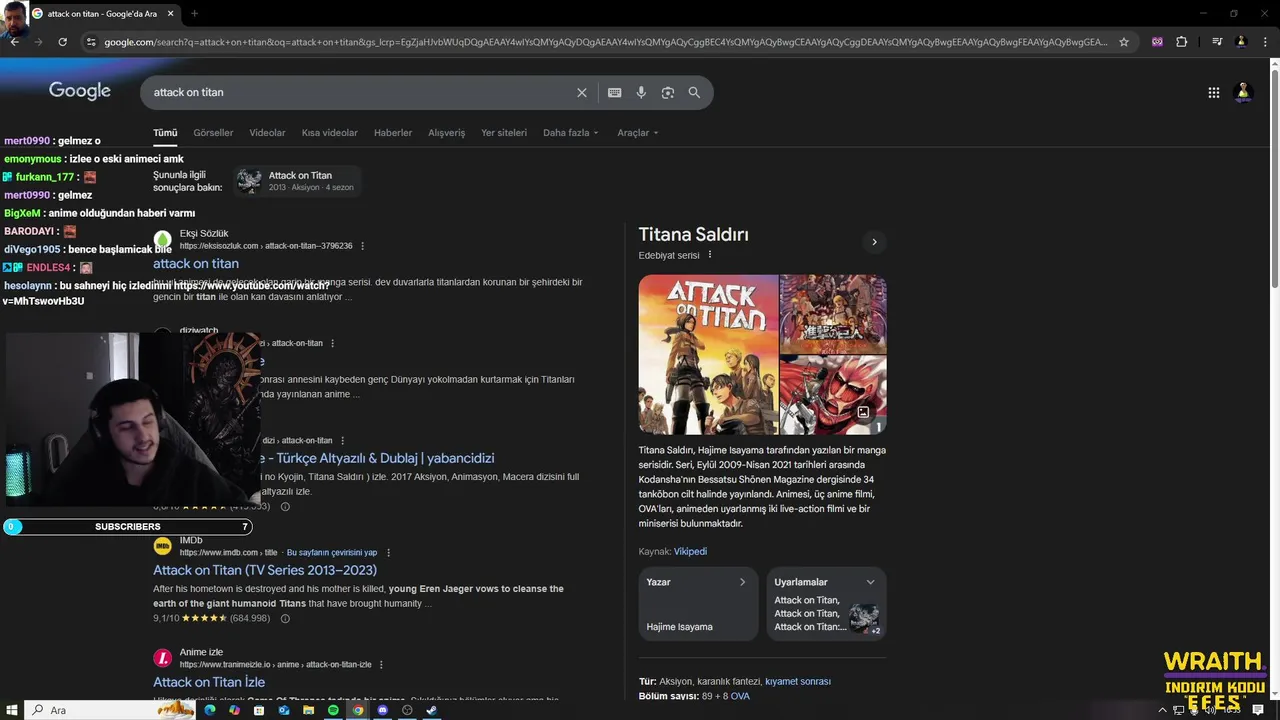The image size is (1280, 720).
Task: Open the Attack on Titan İzle result
Action: [209, 682]
